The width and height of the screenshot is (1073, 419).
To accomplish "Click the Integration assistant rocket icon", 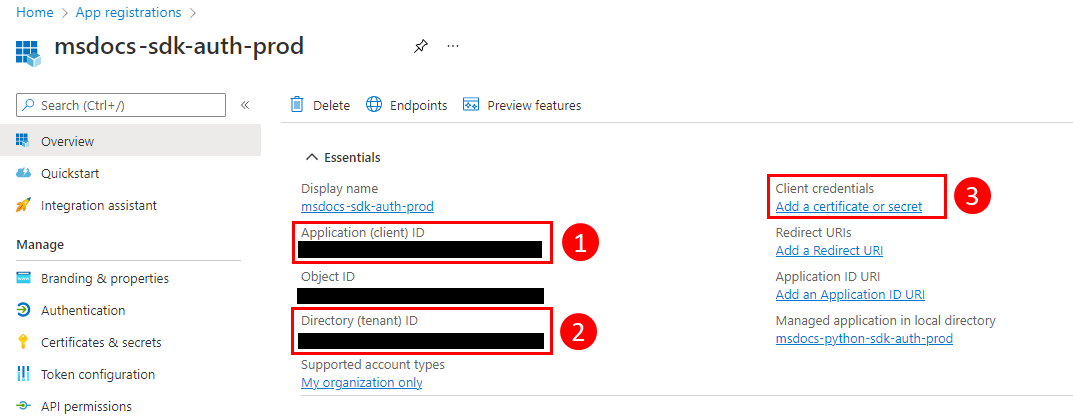I will tap(23, 205).
